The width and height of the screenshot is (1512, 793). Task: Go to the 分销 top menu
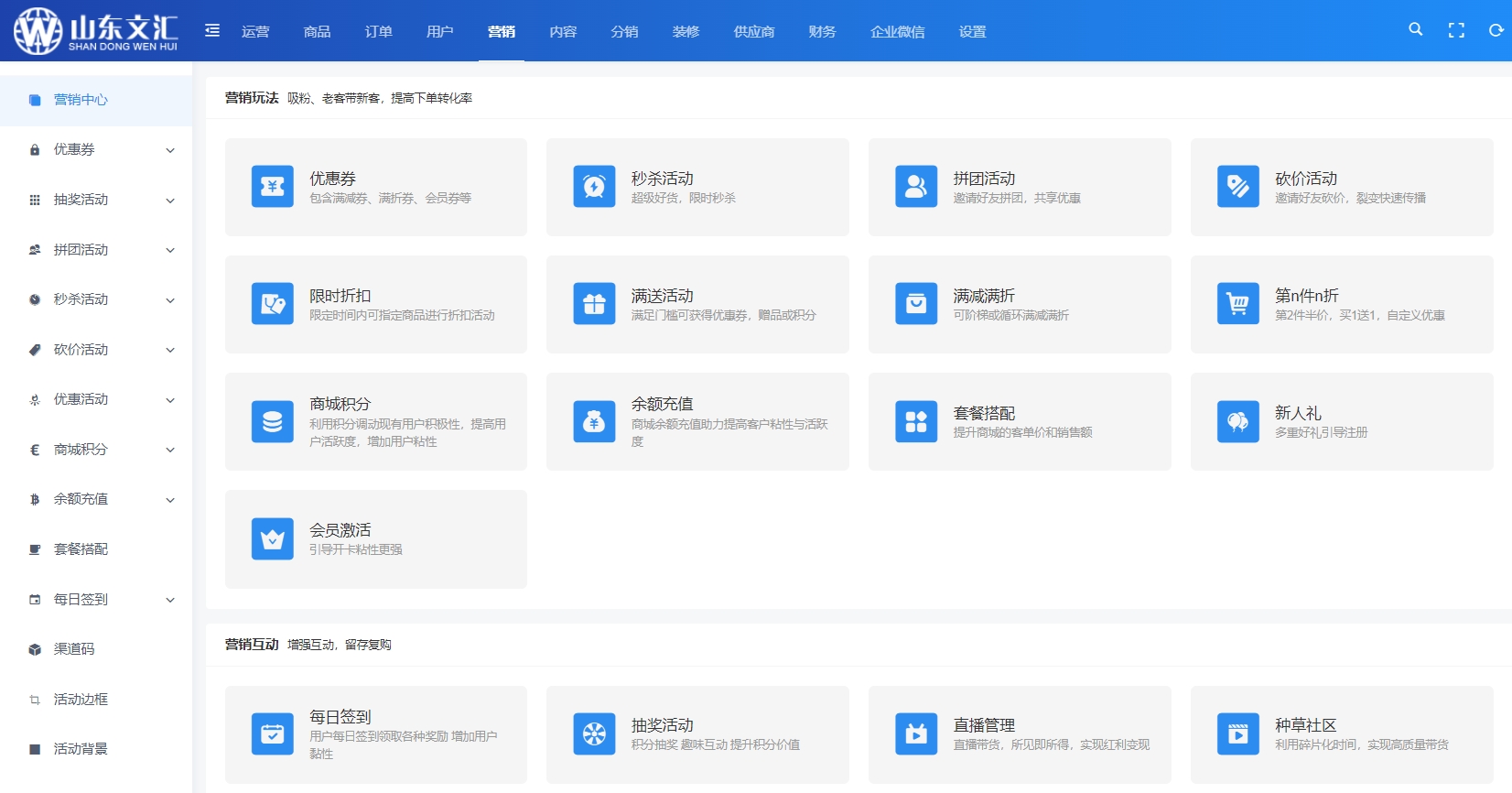click(x=624, y=31)
